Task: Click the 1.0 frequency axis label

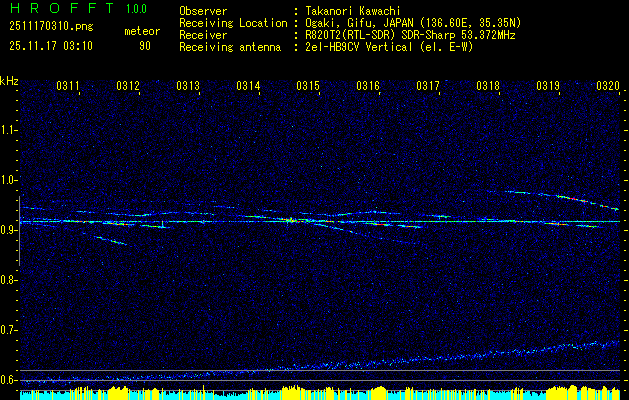Action: click(7, 180)
